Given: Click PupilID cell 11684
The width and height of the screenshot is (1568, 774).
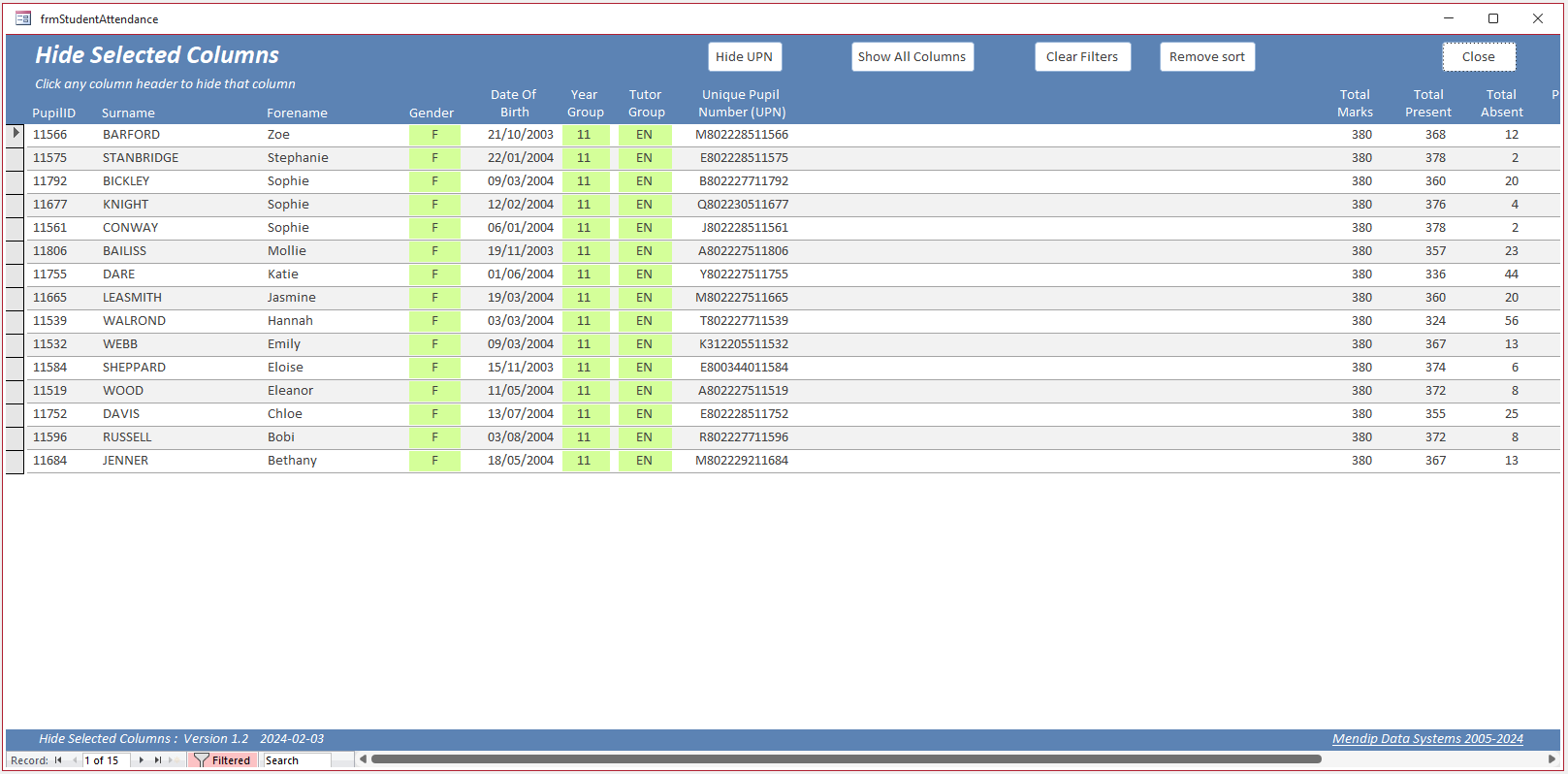Looking at the screenshot, I should click(x=50, y=461).
